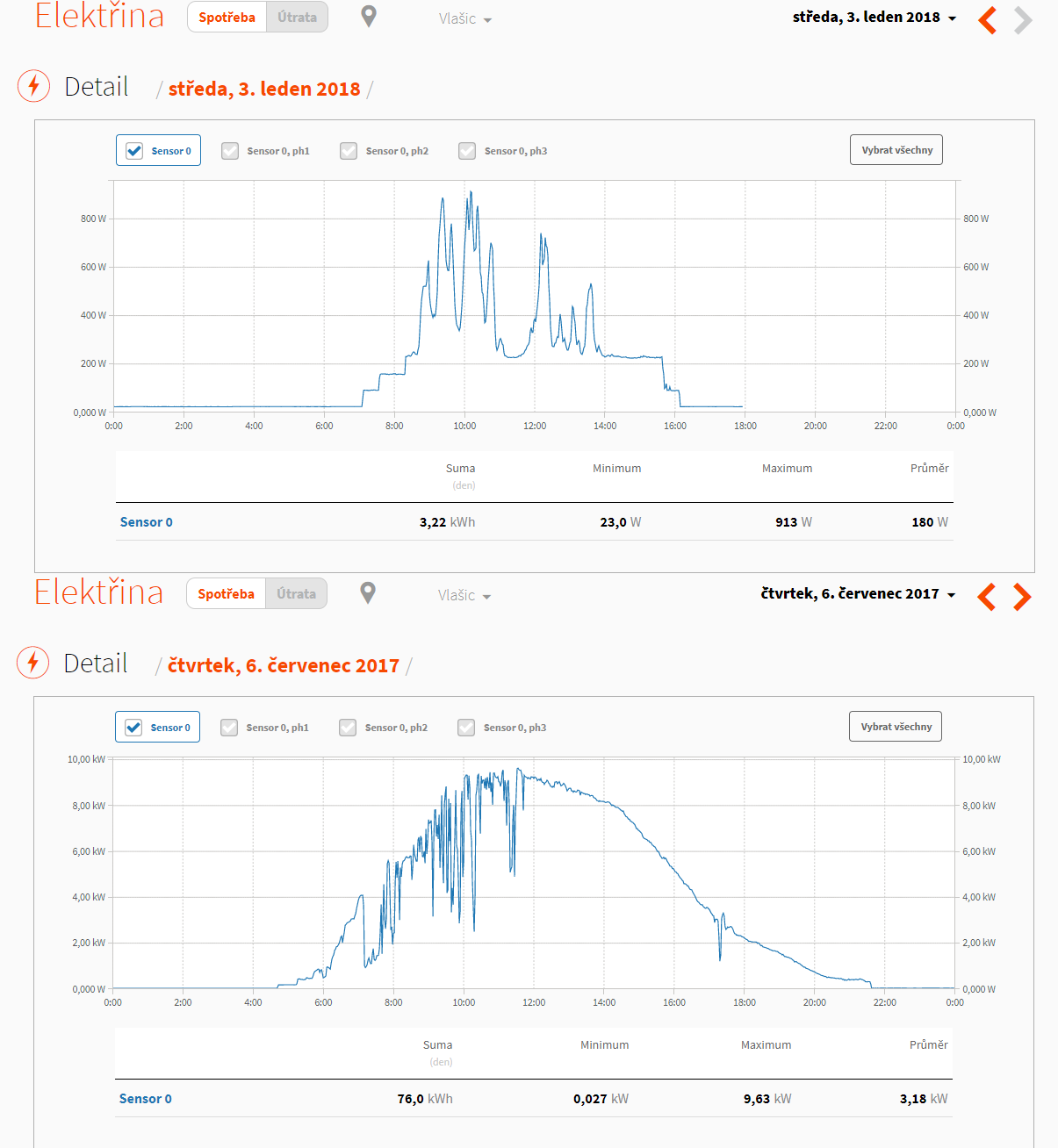Screen dimensions: 1058x1148
Task: Open Vlašic location dropdown in top header
Action: click(x=465, y=18)
